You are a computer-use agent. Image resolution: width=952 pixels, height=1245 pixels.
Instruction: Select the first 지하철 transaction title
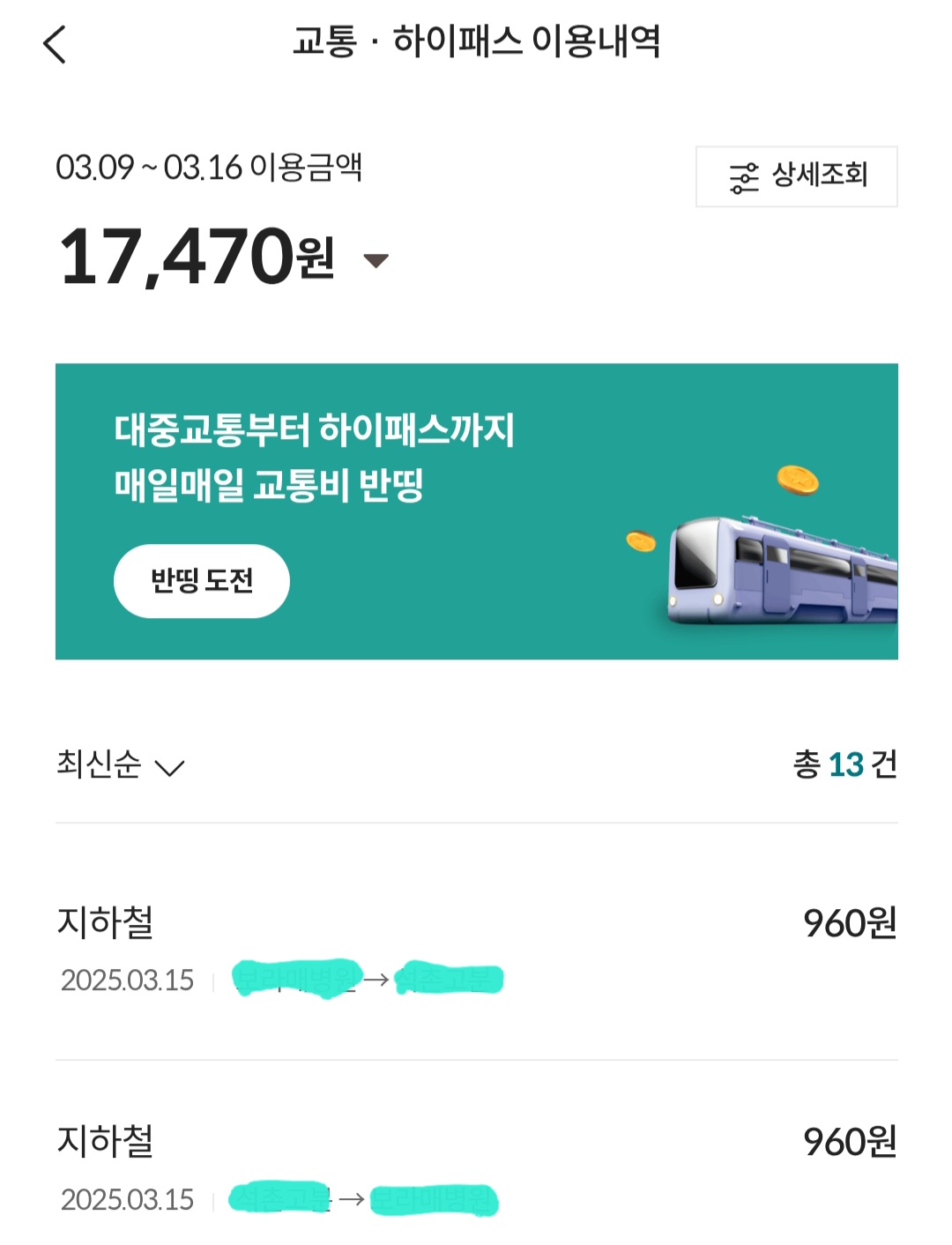(105, 922)
